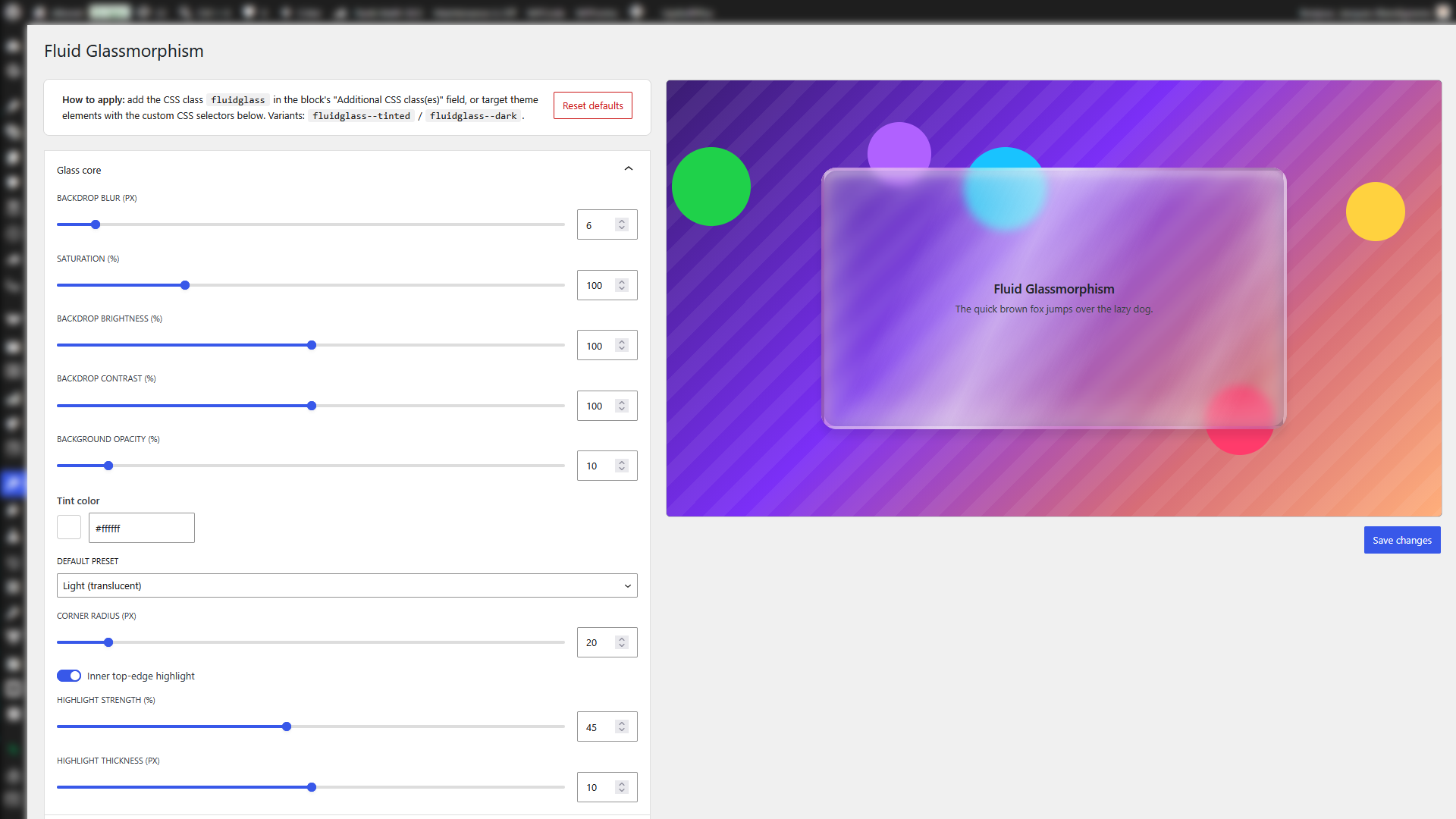Viewport: 1456px width, 819px height.
Task: Click the Backdrop Contrast slider handle
Action: pyautogui.click(x=312, y=406)
